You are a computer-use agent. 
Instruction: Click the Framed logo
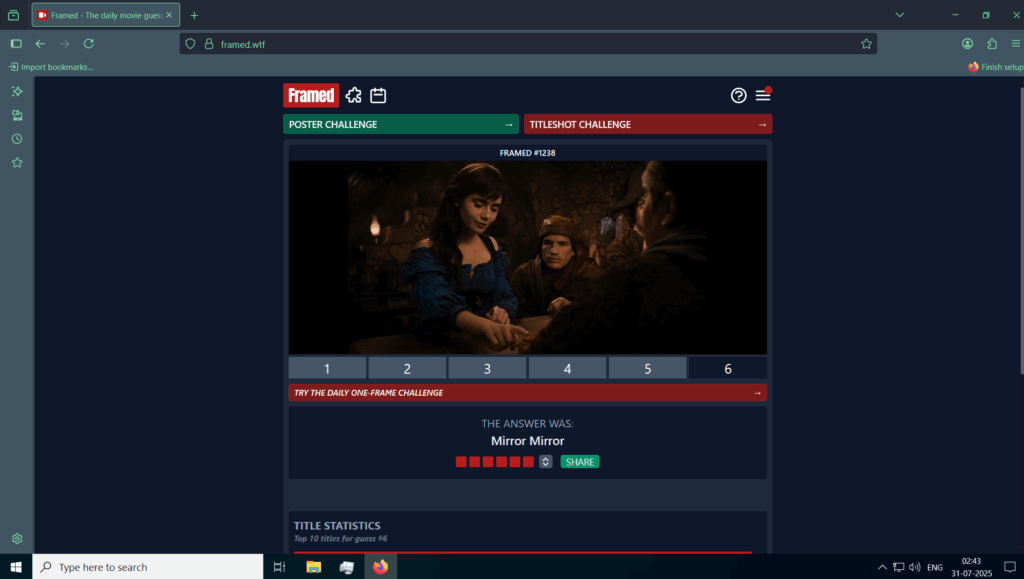(x=311, y=95)
